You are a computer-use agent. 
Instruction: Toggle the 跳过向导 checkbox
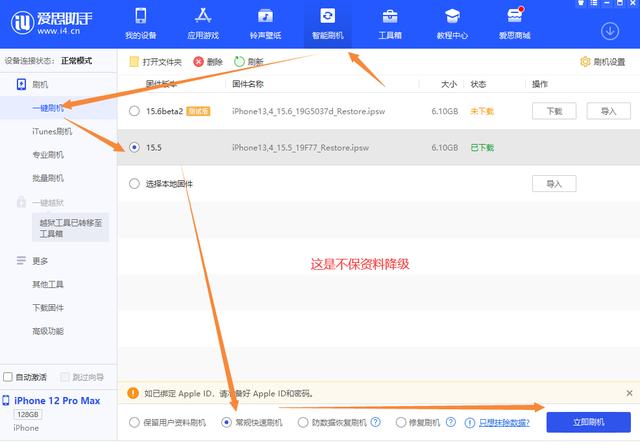point(64,377)
